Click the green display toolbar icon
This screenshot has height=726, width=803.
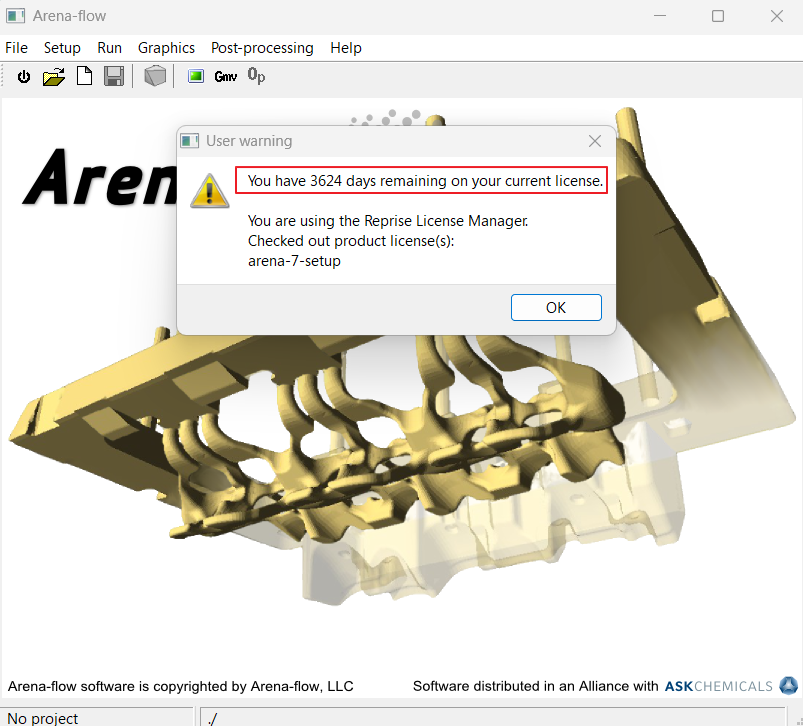(x=196, y=76)
